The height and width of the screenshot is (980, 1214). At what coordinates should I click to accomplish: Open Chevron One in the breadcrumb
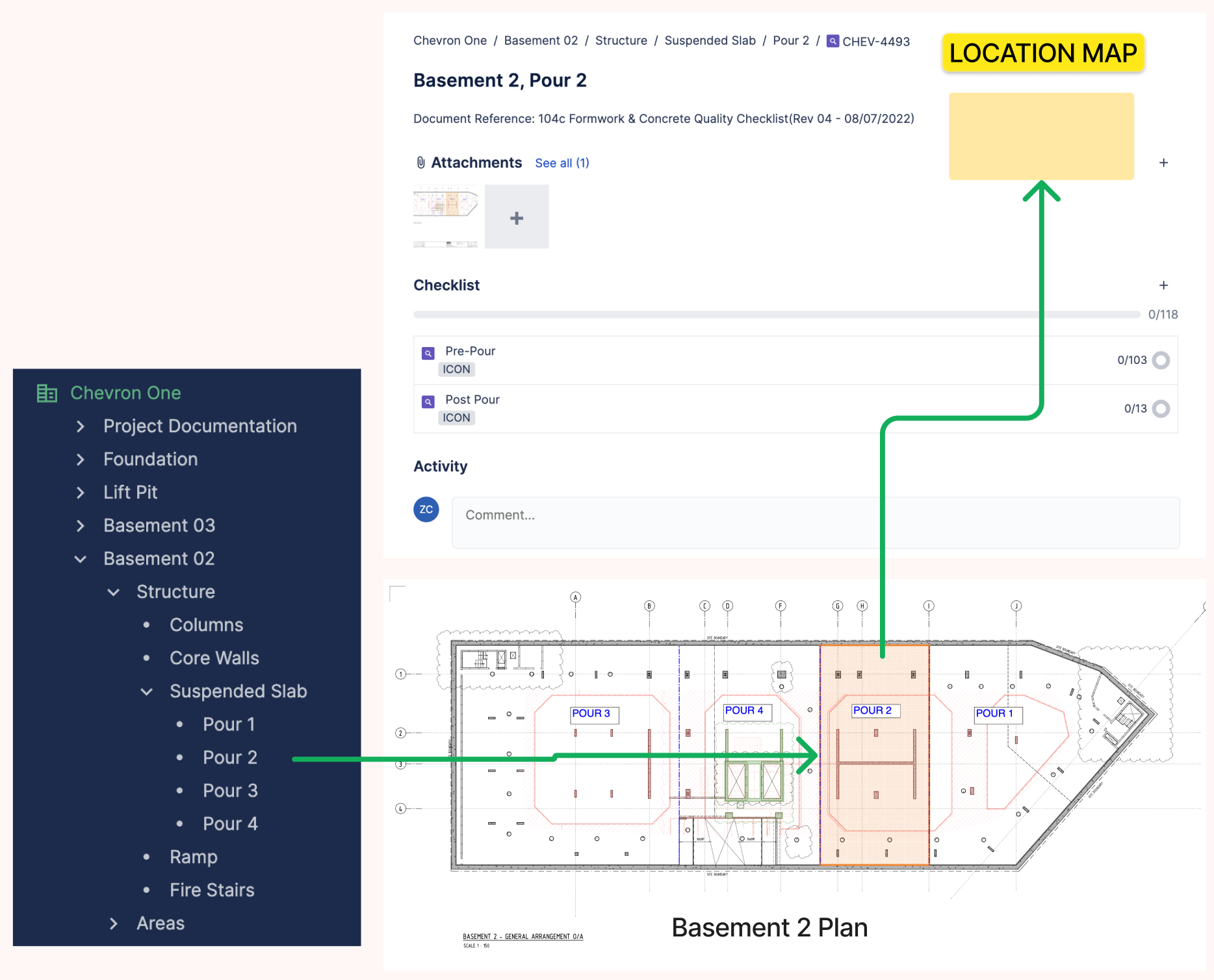[450, 40]
